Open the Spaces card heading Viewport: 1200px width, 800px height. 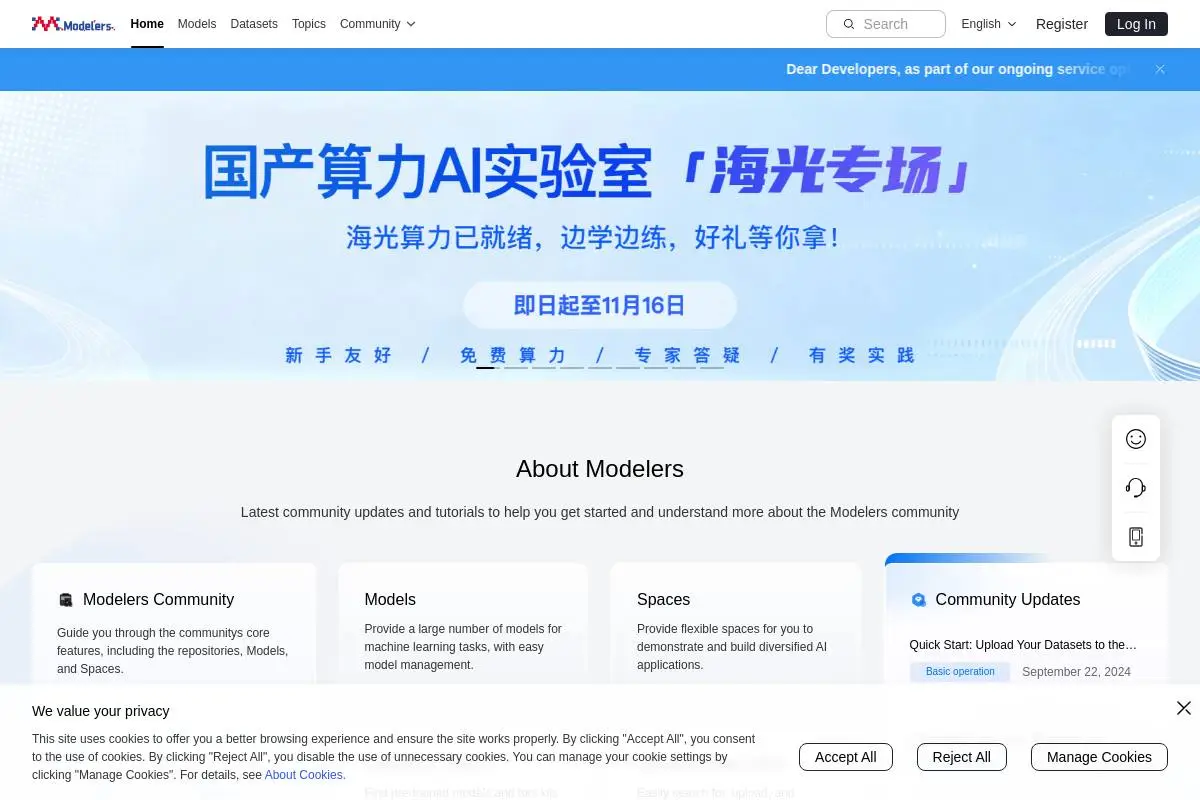tap(663, 600)
